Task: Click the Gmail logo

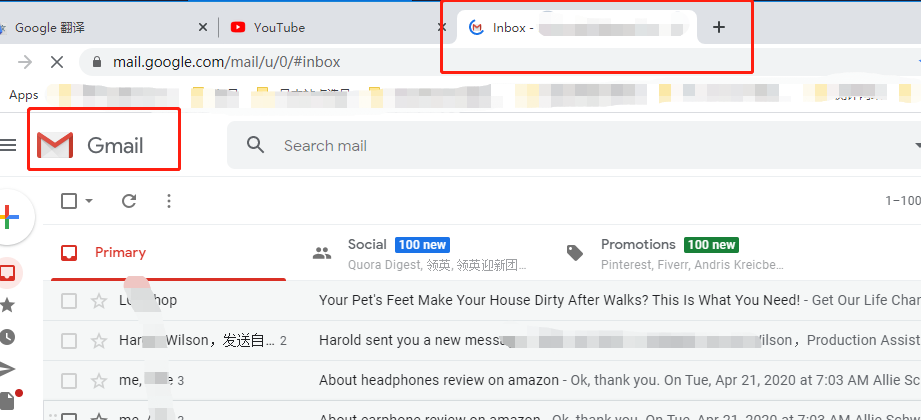Action: (x=90, y=145)
